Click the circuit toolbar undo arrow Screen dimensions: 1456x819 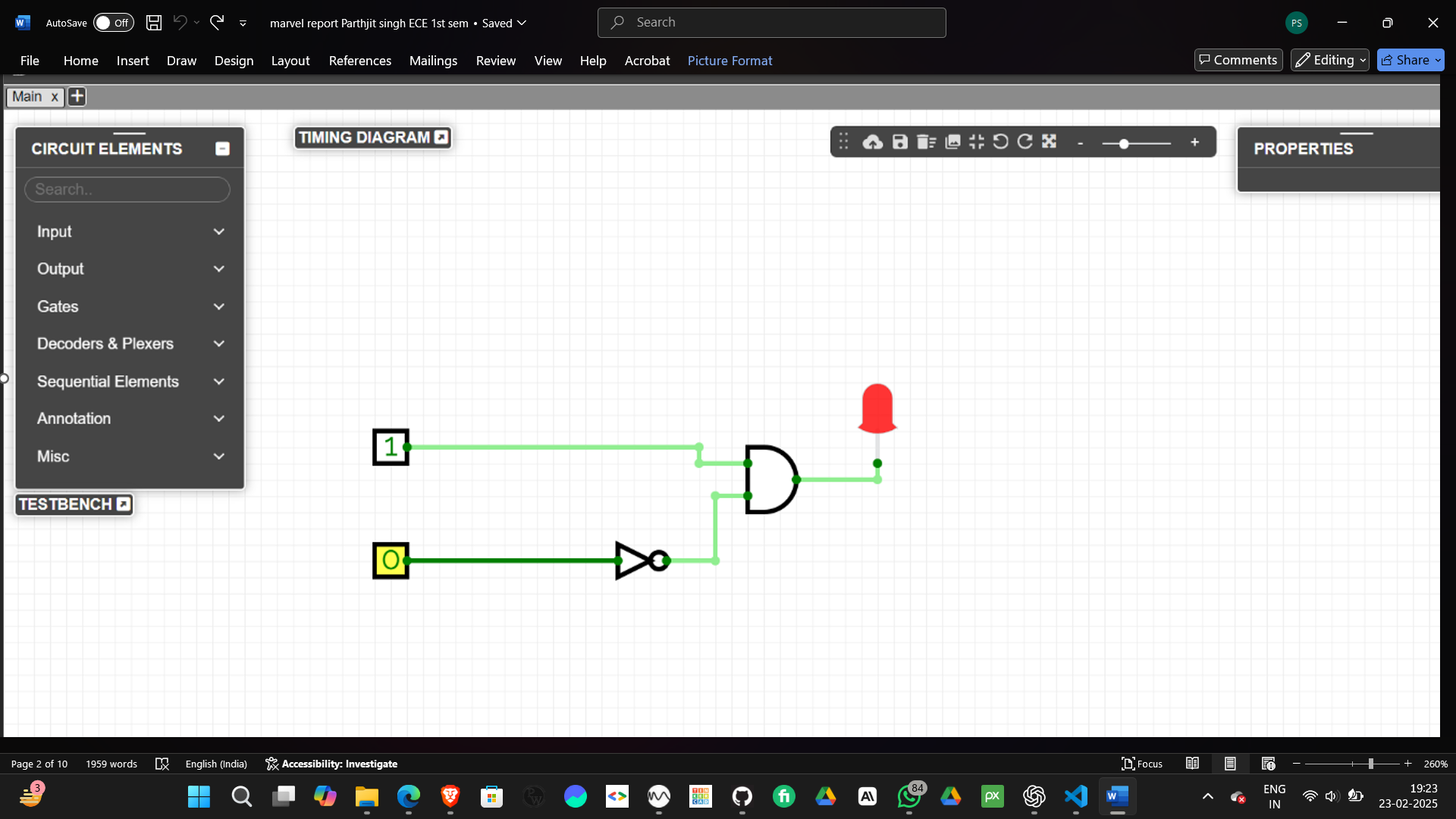tap(1000, 142)
